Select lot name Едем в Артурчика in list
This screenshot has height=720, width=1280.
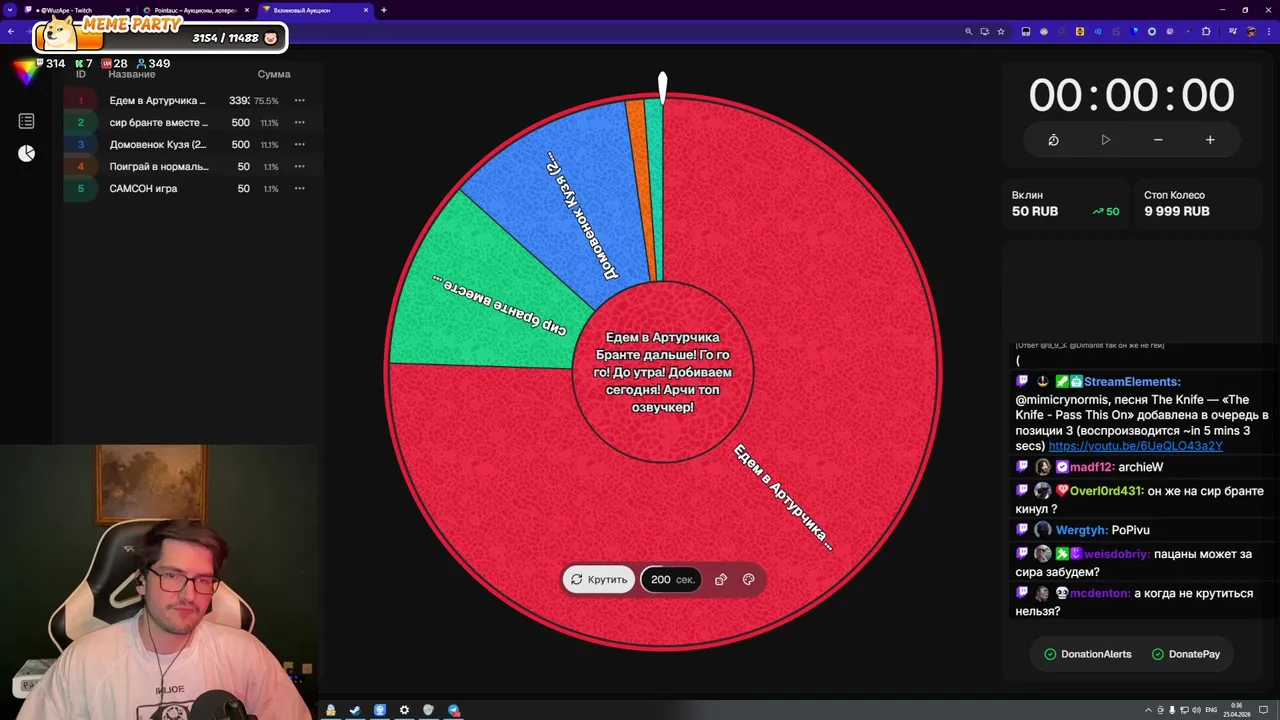pyautogui.click(x=157, y=101)
